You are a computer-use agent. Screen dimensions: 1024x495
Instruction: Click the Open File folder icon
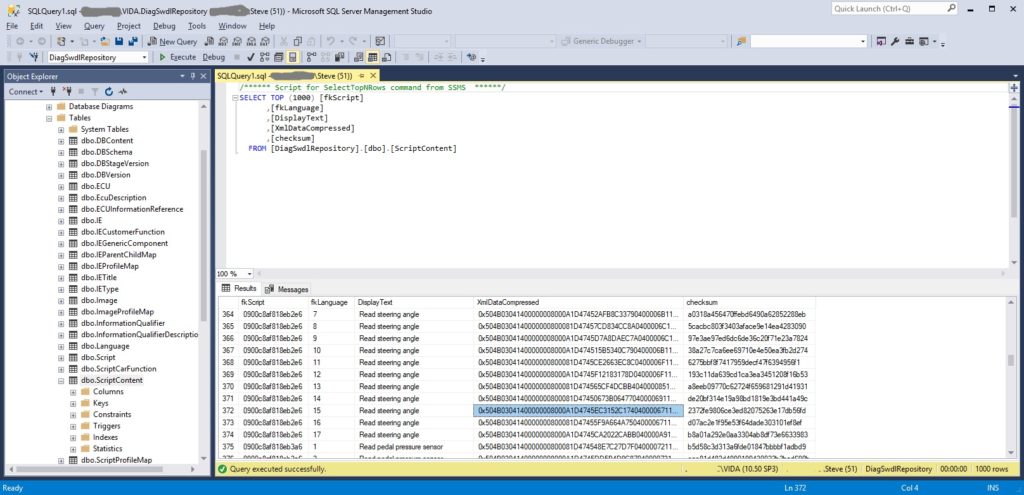pyautogui.click(x=104, y=41)
